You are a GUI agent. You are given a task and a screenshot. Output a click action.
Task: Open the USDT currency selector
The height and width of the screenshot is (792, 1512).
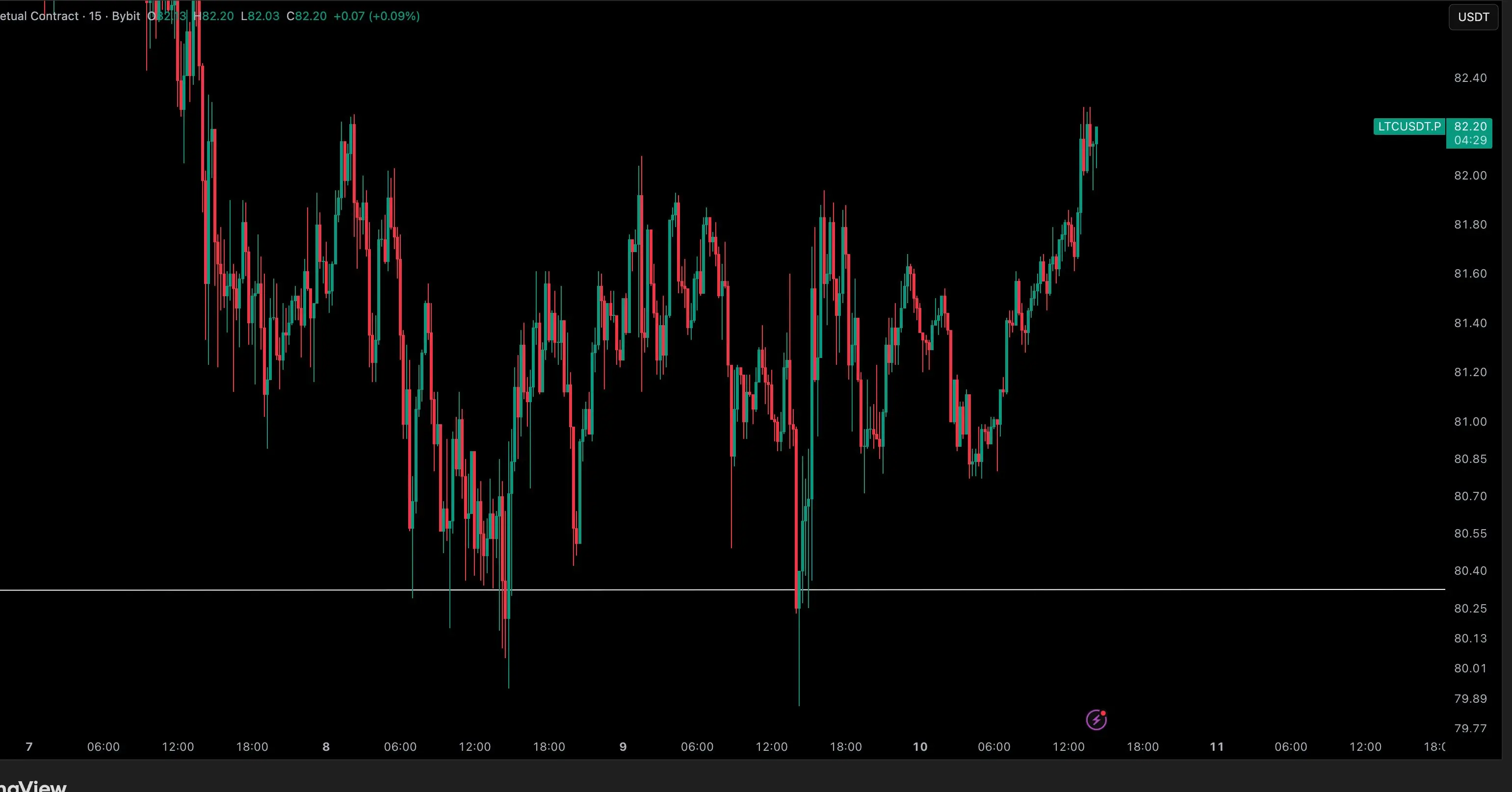[1473, 17]
